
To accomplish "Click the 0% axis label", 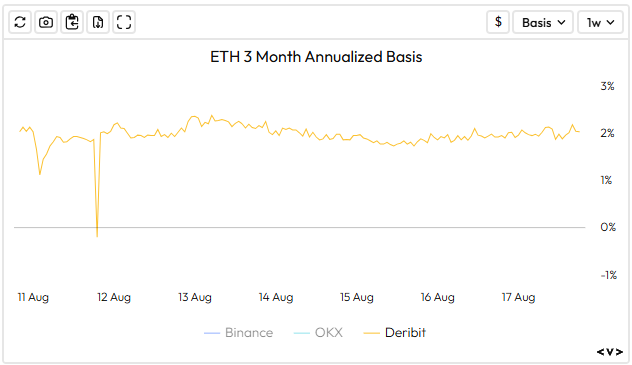I will (x=608, y=227).
